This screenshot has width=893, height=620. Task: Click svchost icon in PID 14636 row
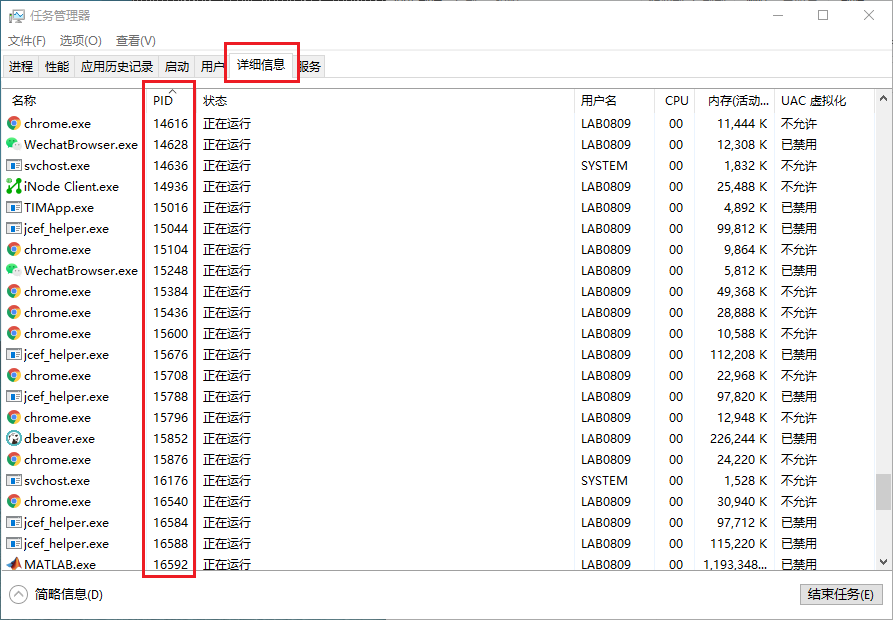pyautogui.click(x=14, y=166)
